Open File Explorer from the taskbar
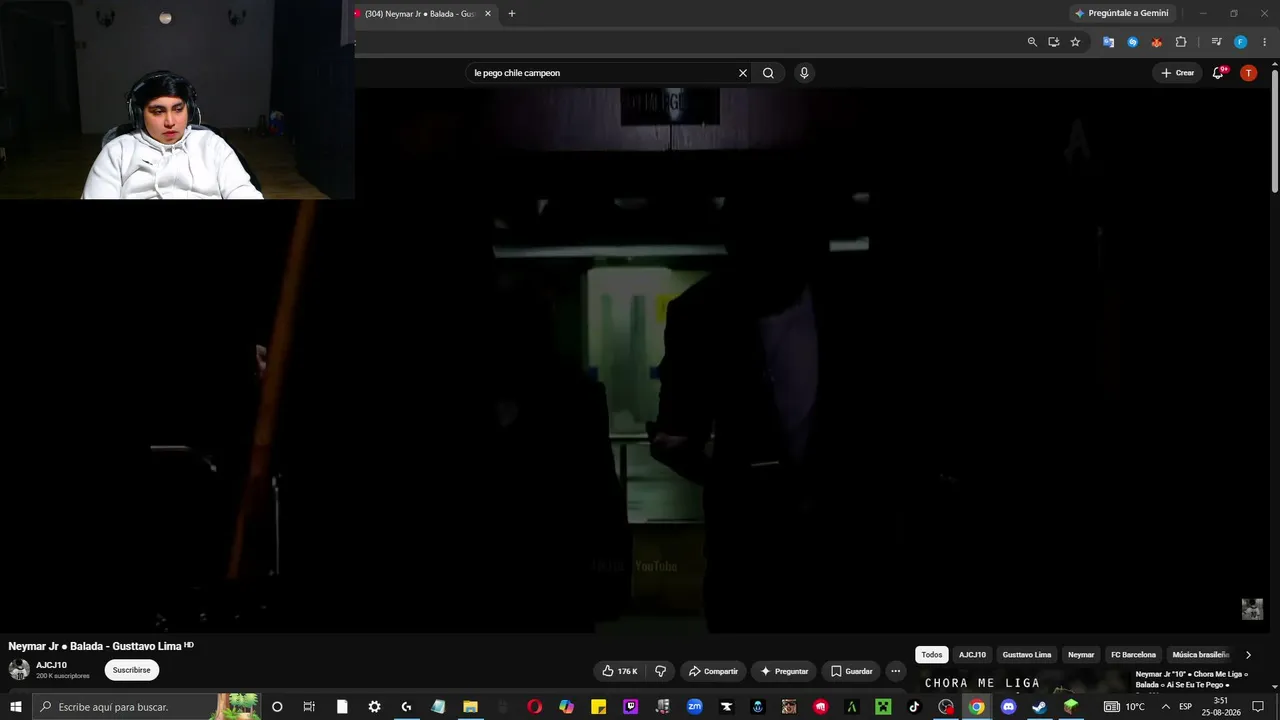Image resolution: width=1280 pixels, height=720 pixels. click(x=470, y=707)
